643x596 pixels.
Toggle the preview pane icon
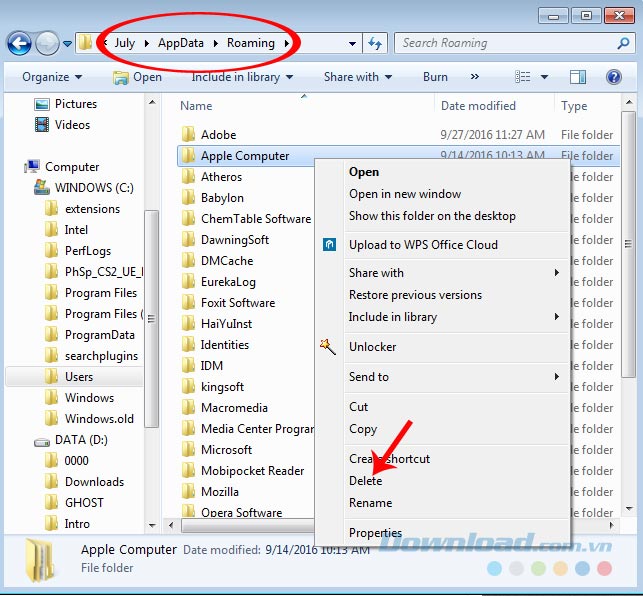pyautogui.click(x=577, y=77)
